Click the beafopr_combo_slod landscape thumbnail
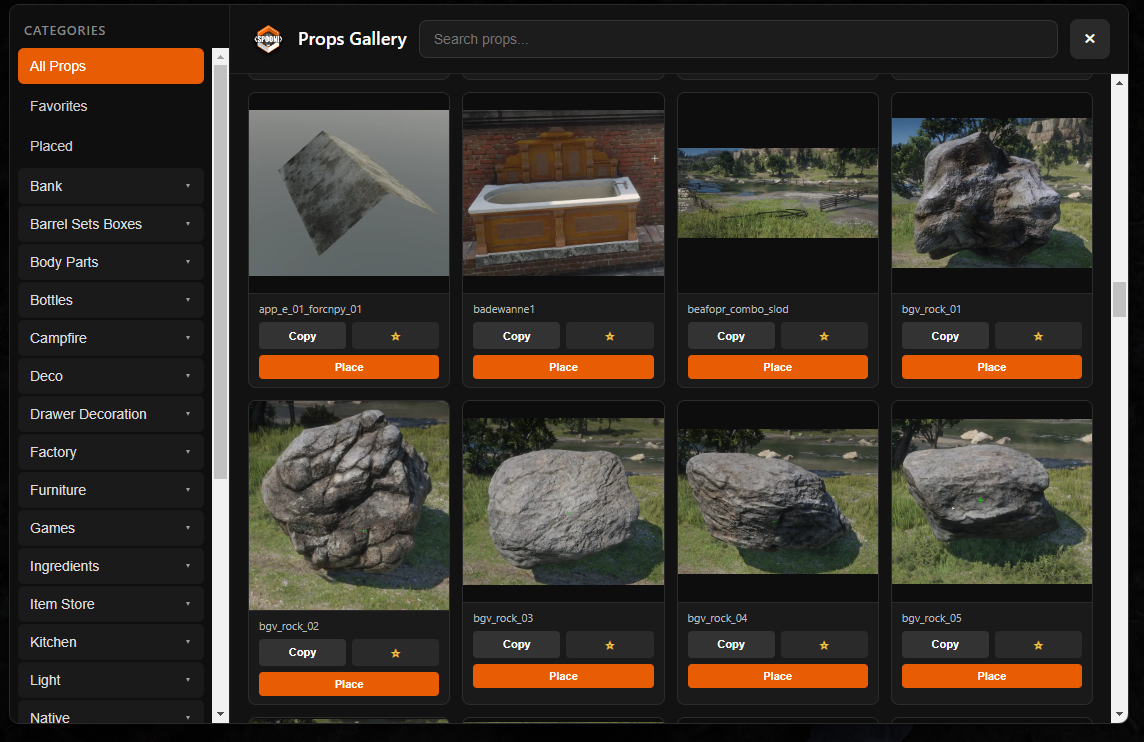 [x=778, y=193]
